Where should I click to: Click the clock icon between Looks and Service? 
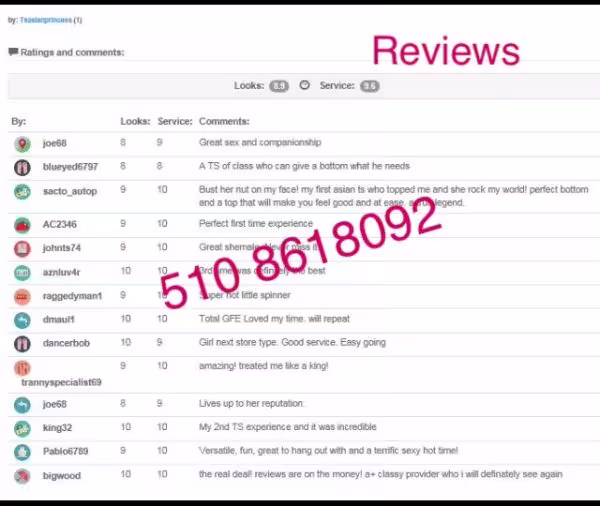(305, 86)
